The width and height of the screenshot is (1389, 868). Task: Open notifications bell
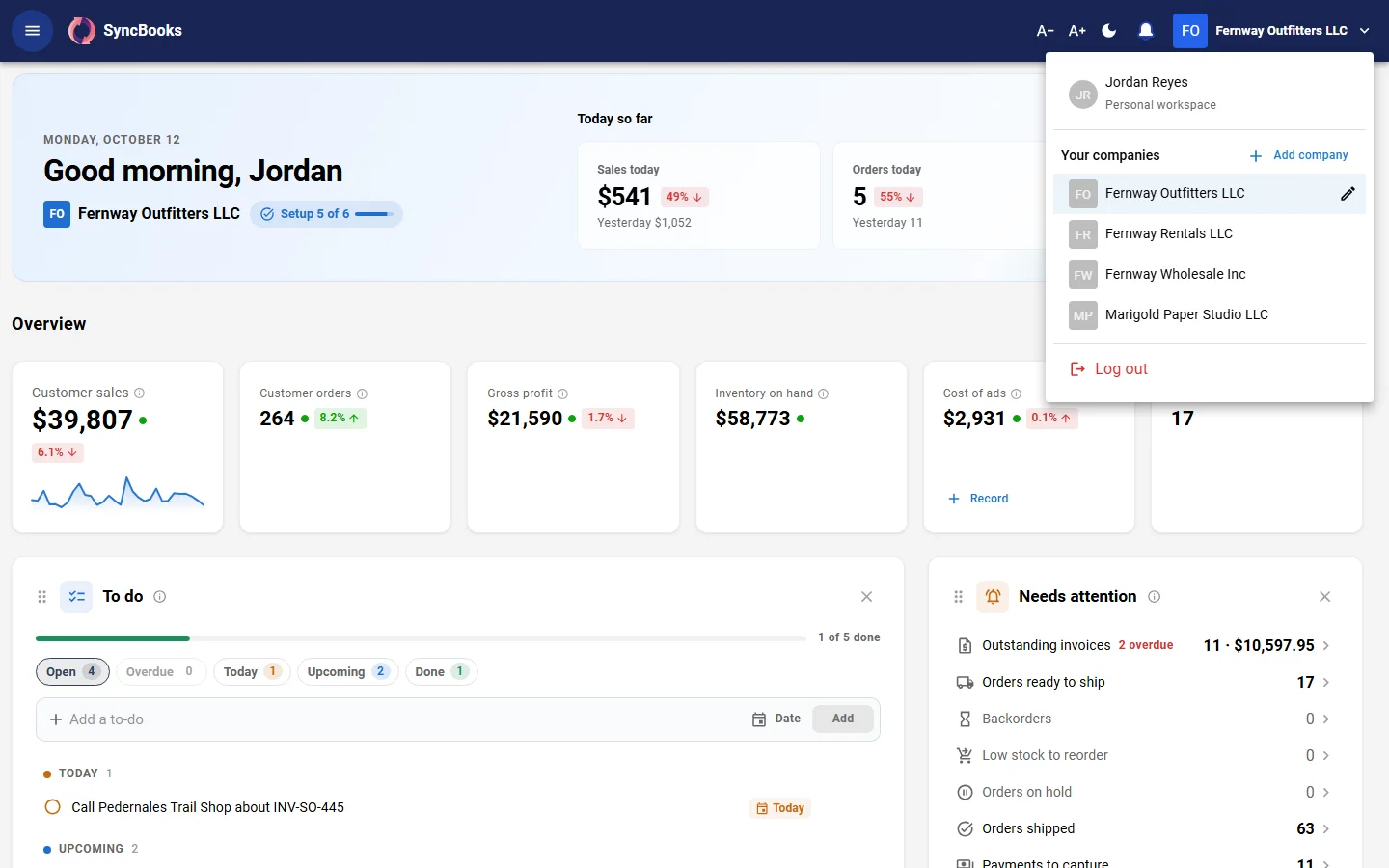1146,31
